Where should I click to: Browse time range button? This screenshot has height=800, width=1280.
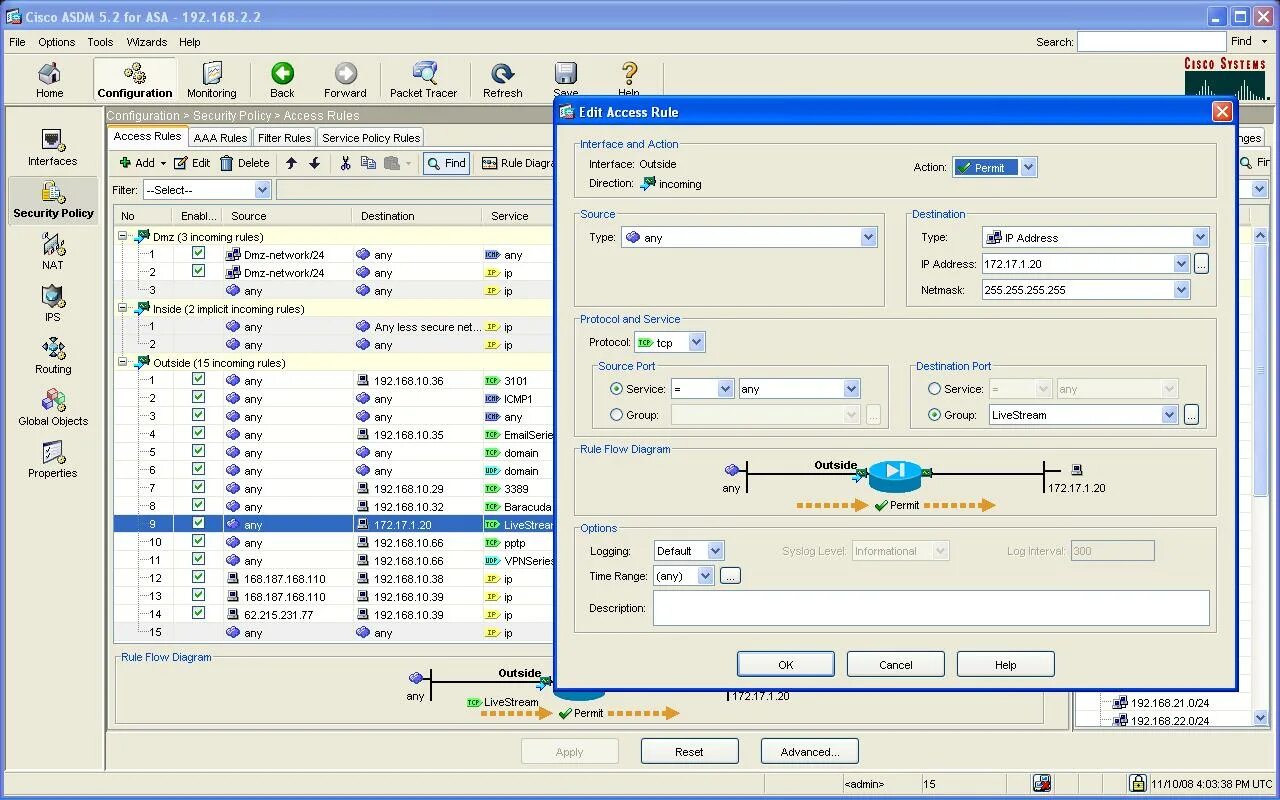(730, 576)
